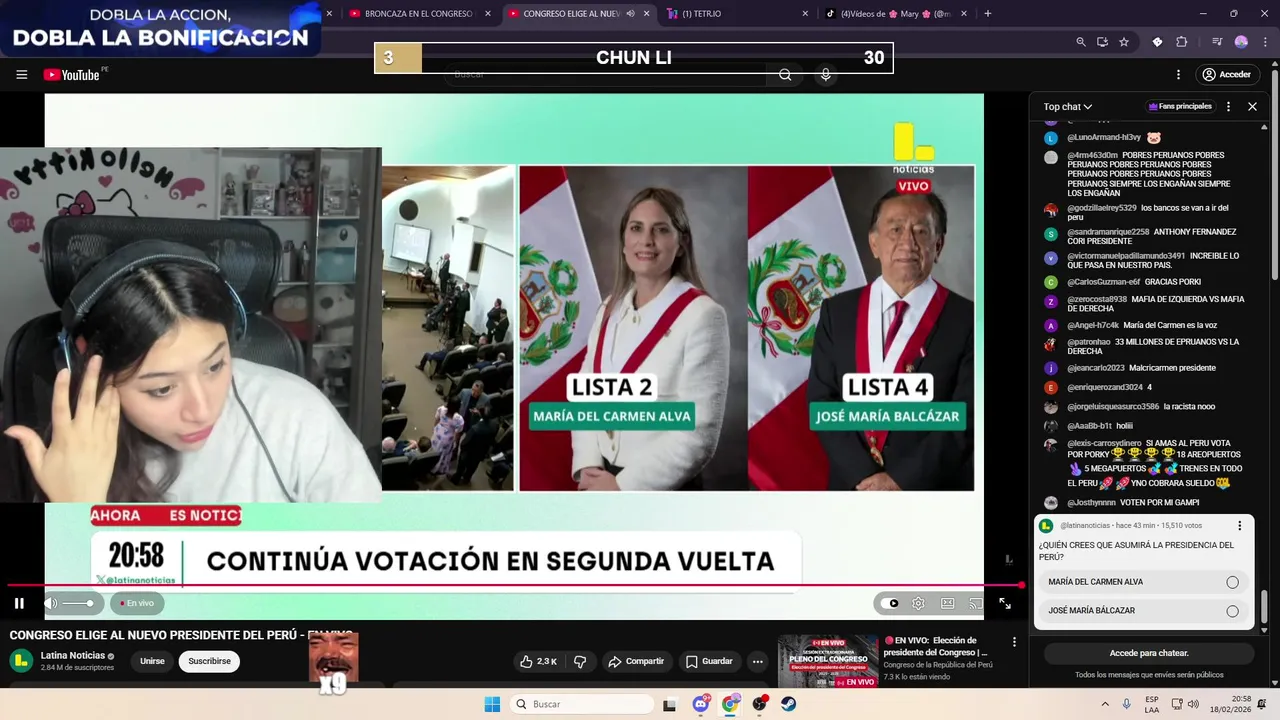This screenshot has height=720, width=1280.
Task: Open OBS Studio from the taskbar
Action: (760, 704)
